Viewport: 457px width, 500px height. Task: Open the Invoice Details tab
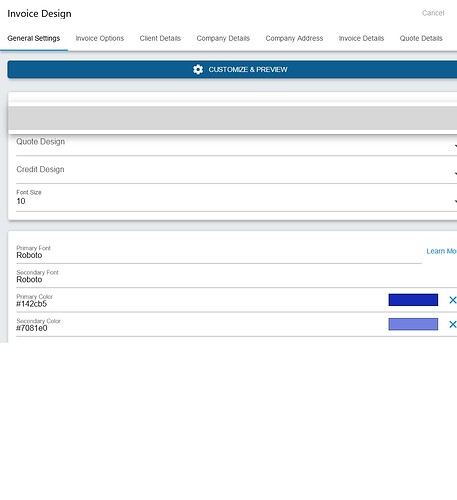tap(361, 38)
